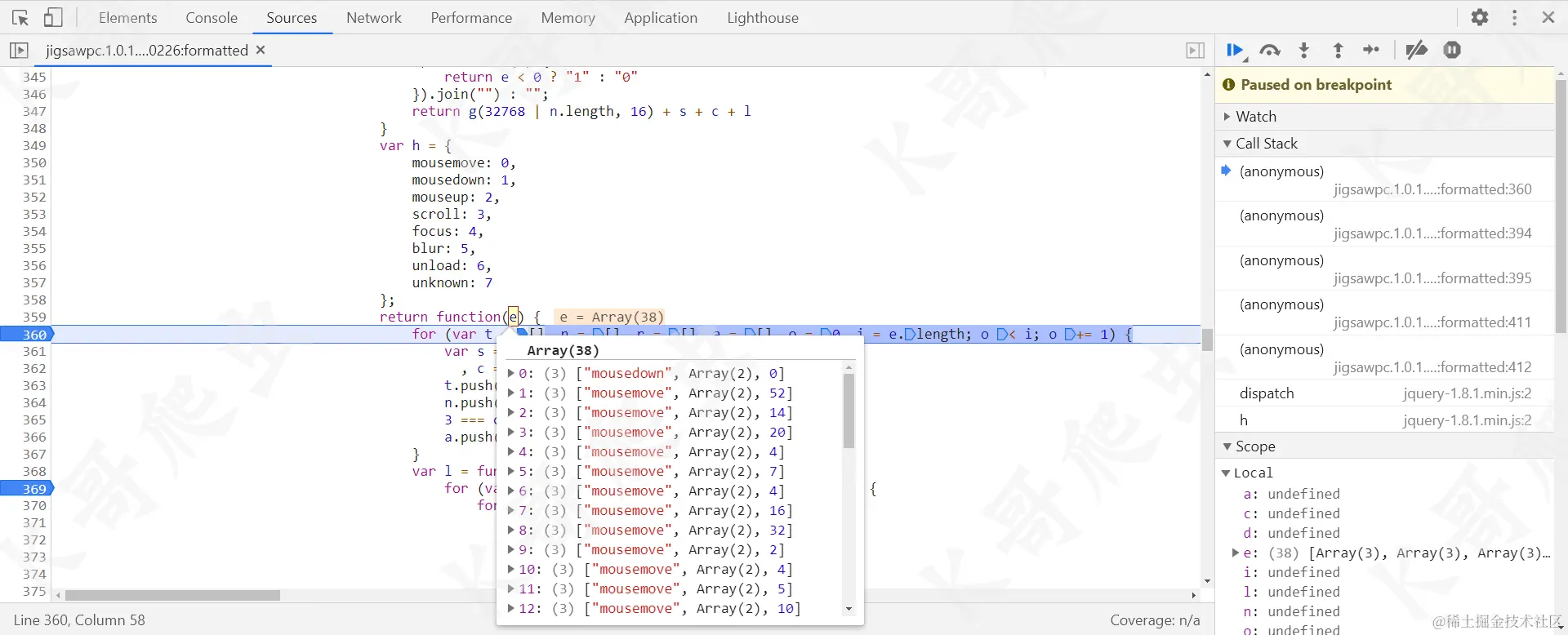Open the Network tab
The image size is (1568, 635).
pos(374,18)
